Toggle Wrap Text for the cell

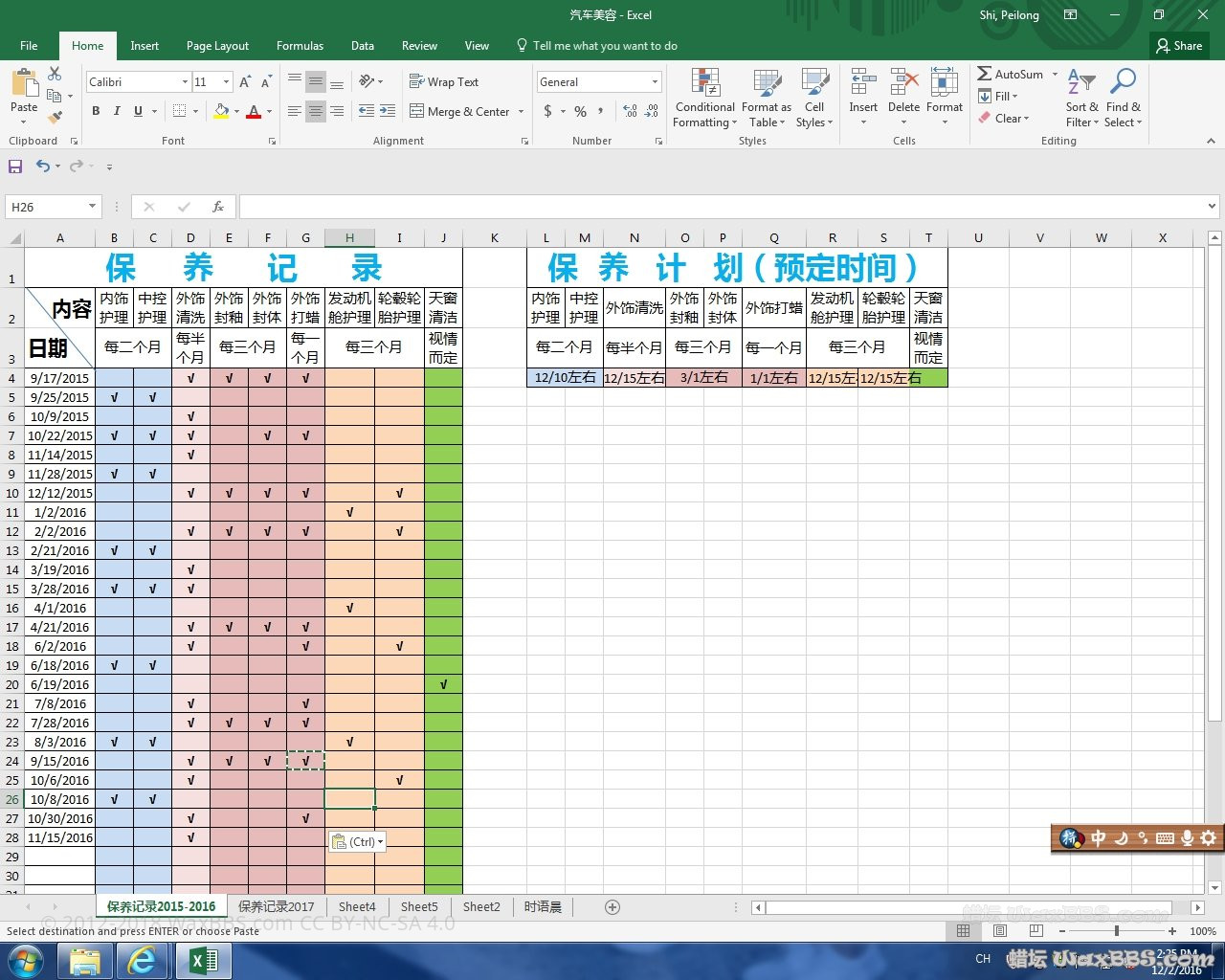pos(444,82)
